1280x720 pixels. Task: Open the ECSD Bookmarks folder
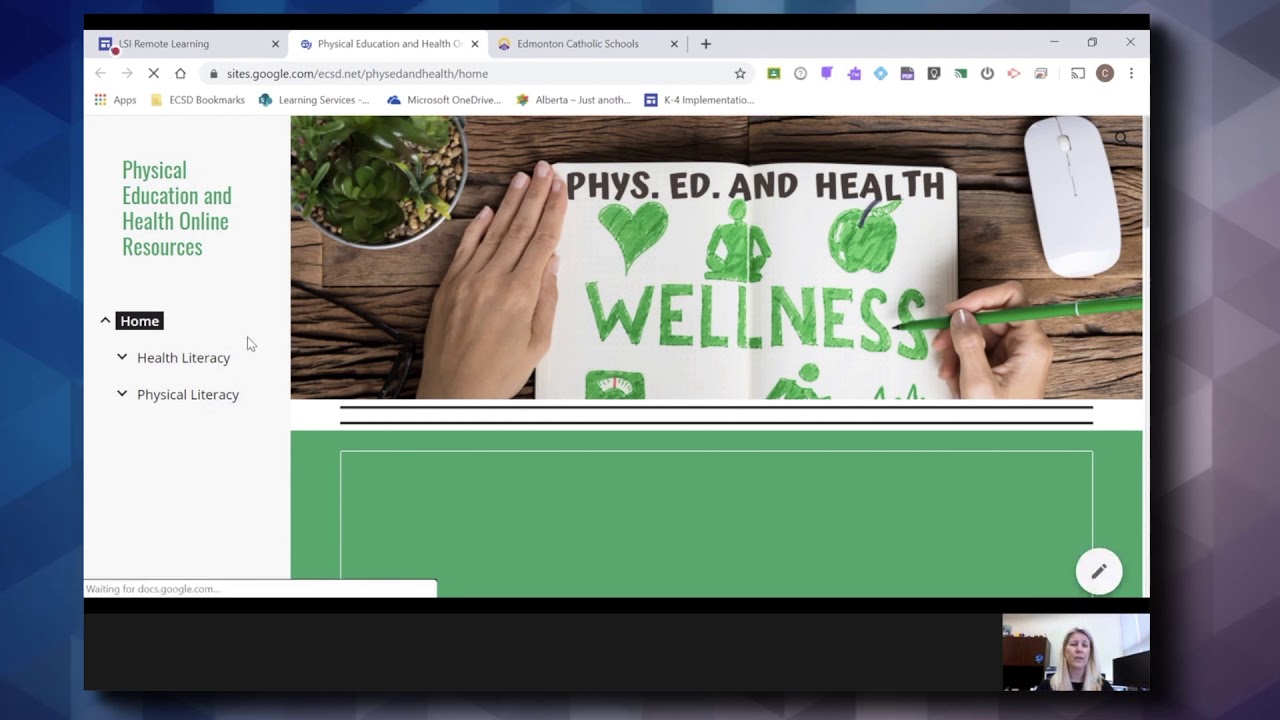click(x=198, y=100)
